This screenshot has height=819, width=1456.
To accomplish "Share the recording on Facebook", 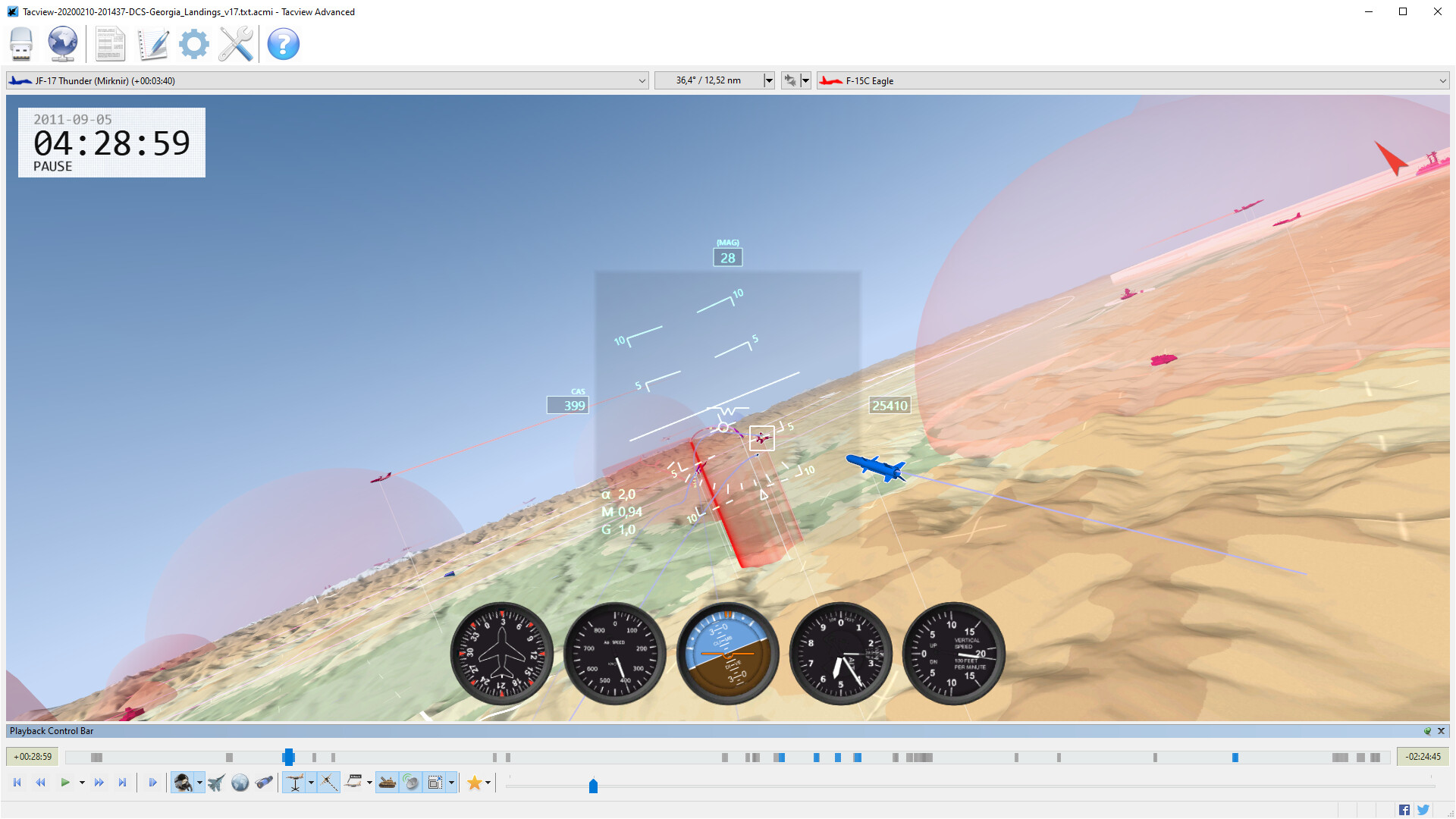I will (1404, 808).
